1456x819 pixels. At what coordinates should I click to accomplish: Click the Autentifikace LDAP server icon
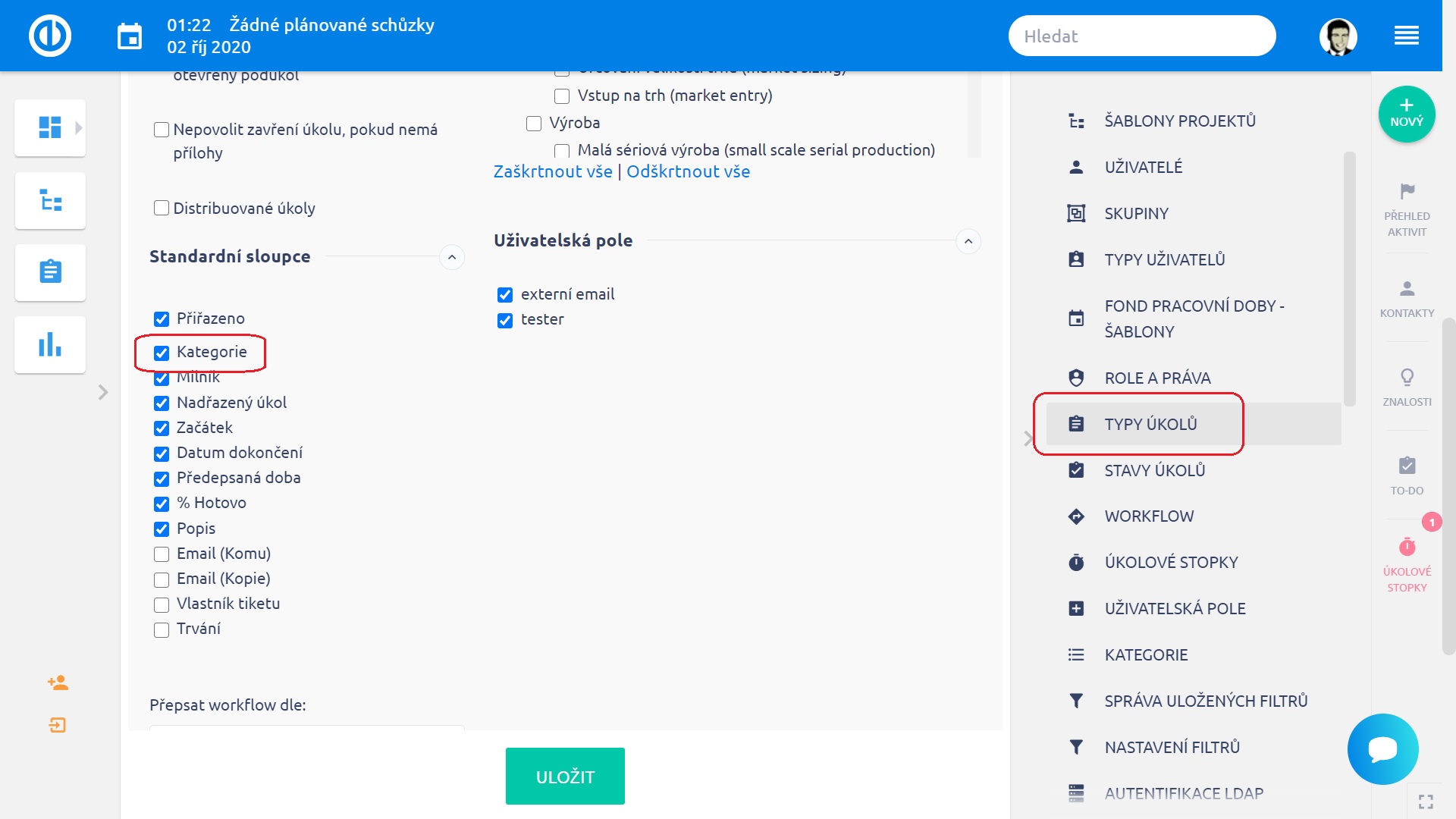coord(1076,793)
